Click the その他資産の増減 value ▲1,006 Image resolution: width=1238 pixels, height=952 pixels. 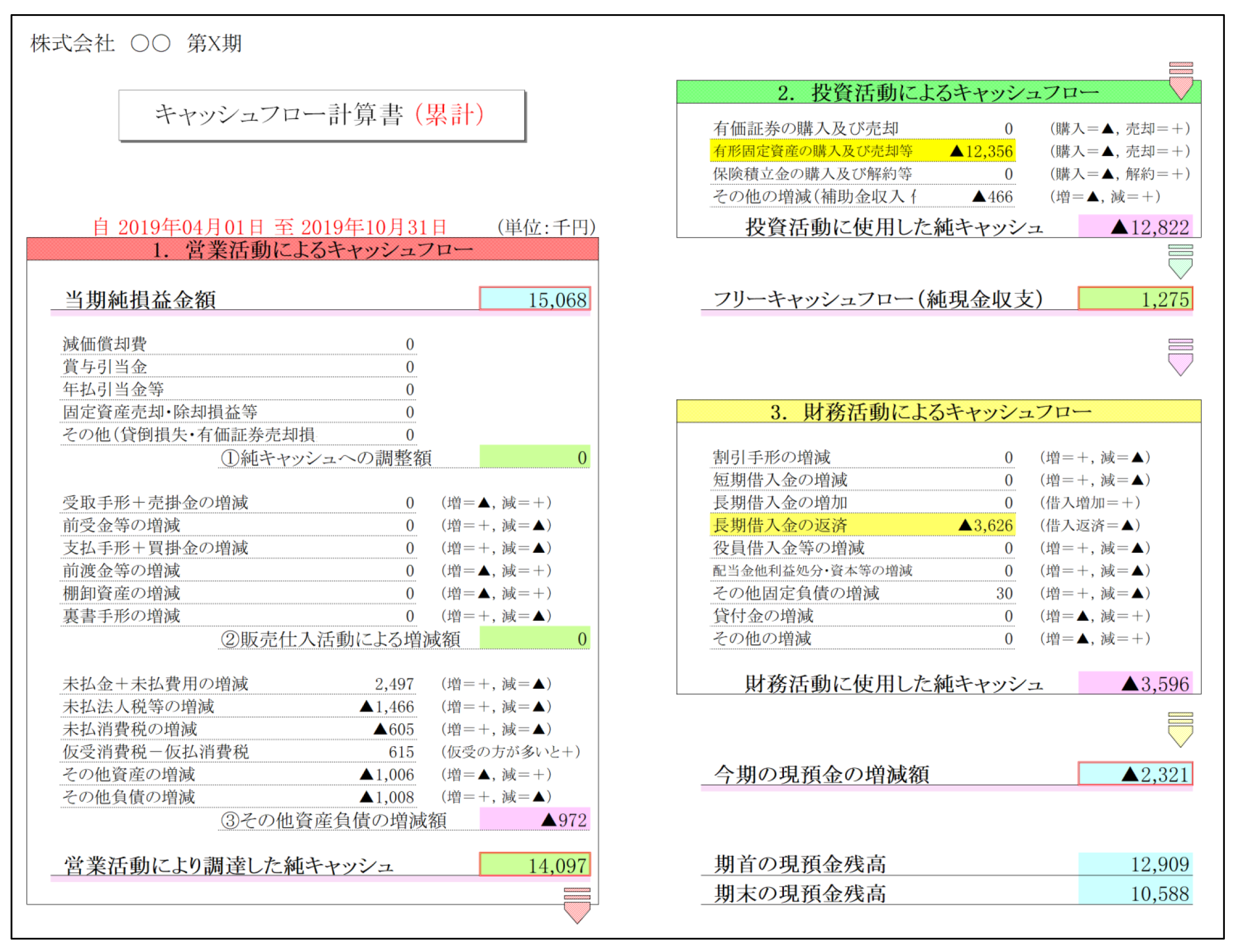(x=387, y=774)
